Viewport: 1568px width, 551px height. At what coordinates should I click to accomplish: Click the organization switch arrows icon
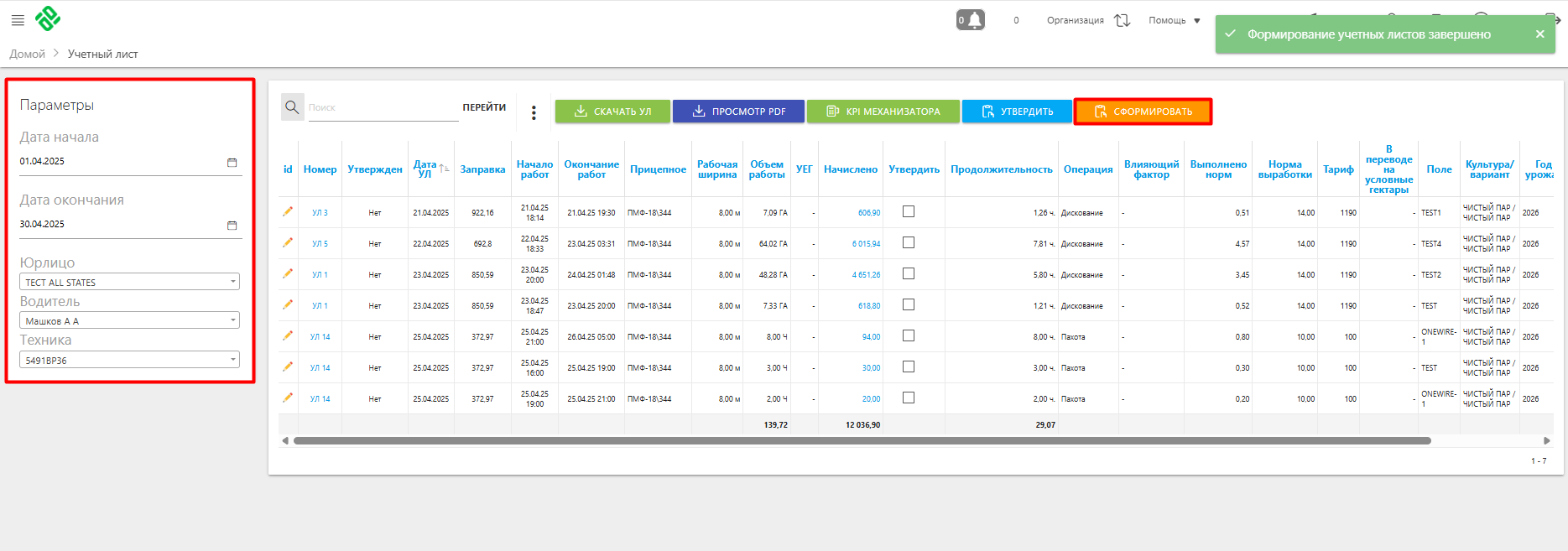click(1122, 20)
